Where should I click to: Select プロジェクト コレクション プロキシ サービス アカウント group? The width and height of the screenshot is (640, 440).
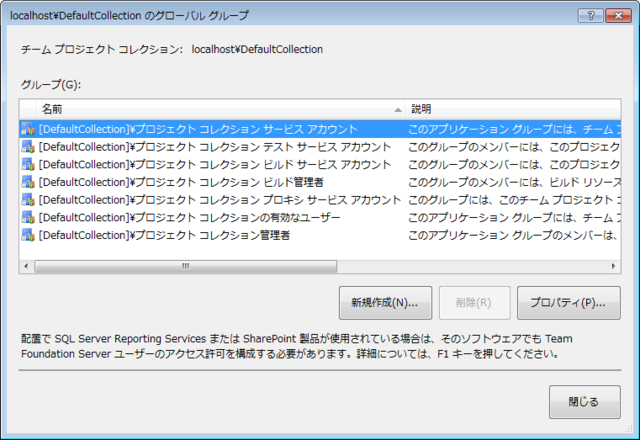click(x=220, y=200)
